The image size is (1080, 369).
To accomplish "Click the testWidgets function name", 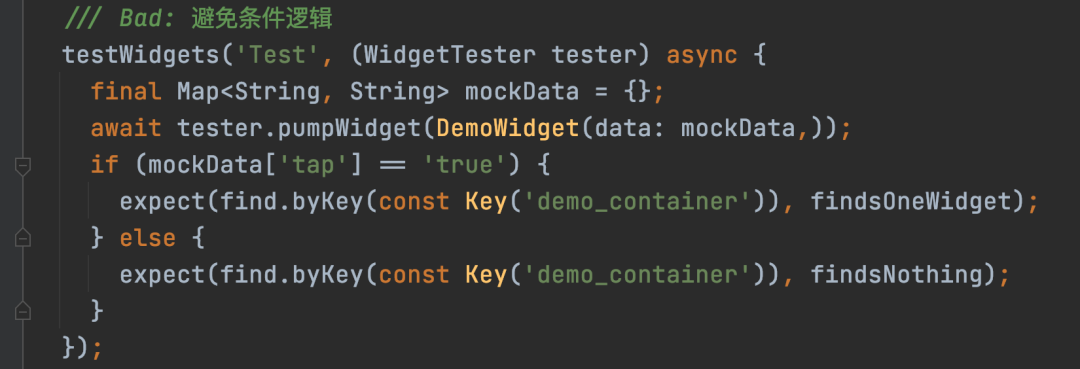I will tap(141, 55).
